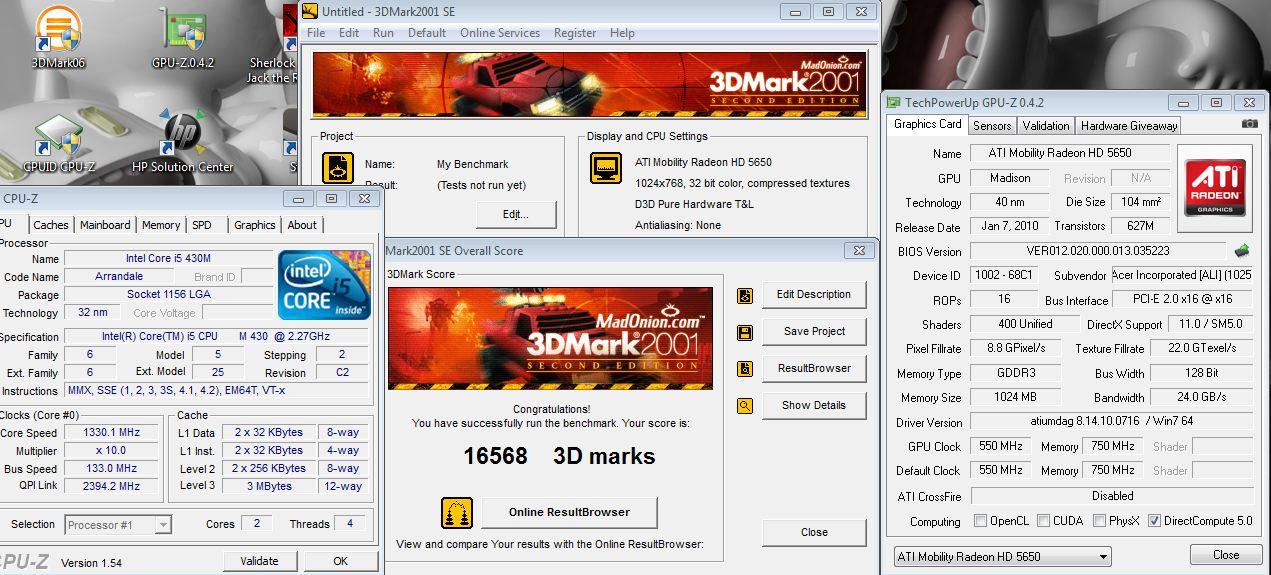Click the GPU-Z Name field ATI Mobility Radeon

[x=1071, y=154]
